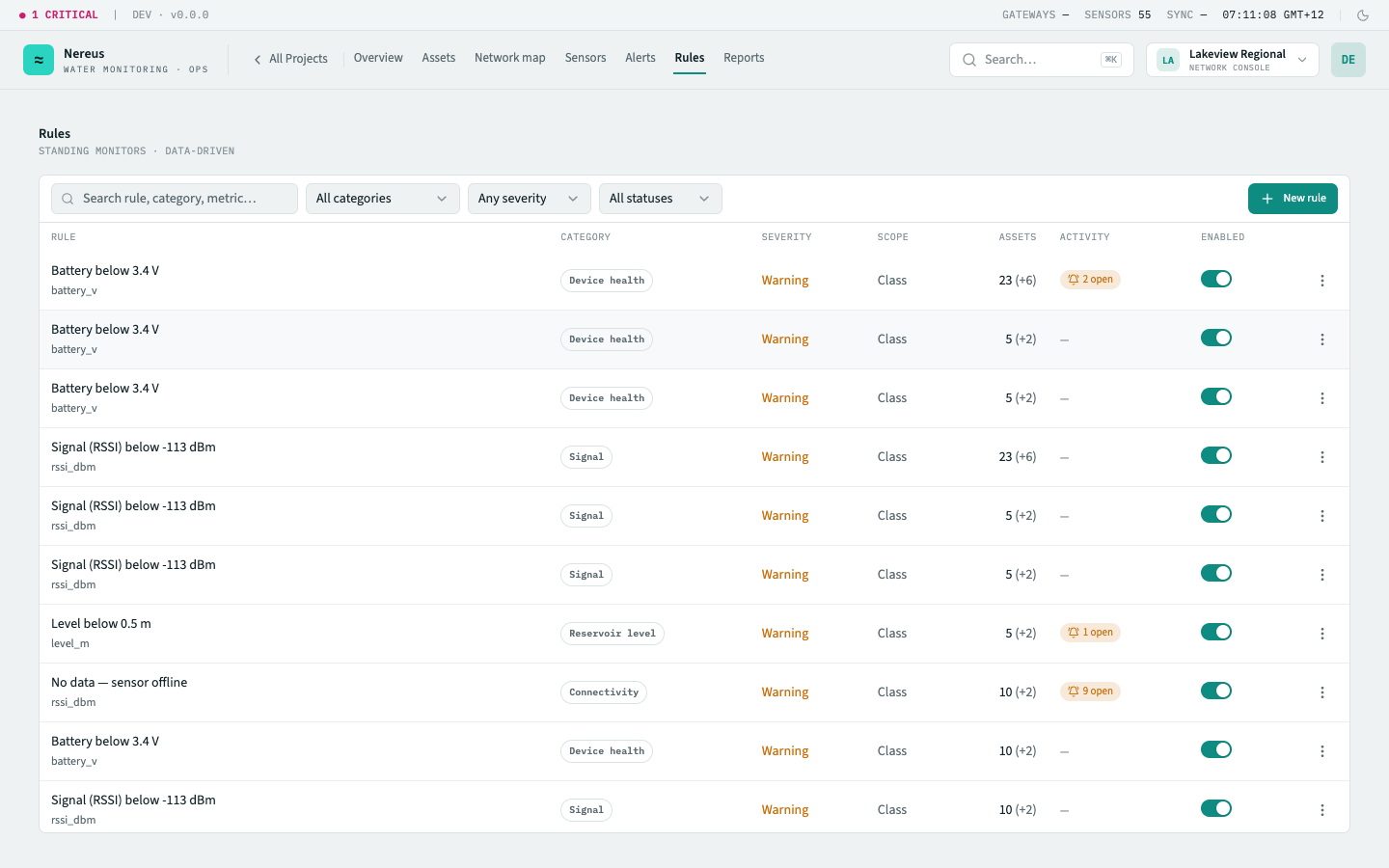Screen dimensions: 1389x868
Task: Expand the Lakeview Regional console switcher
Action: point(1233,60)
